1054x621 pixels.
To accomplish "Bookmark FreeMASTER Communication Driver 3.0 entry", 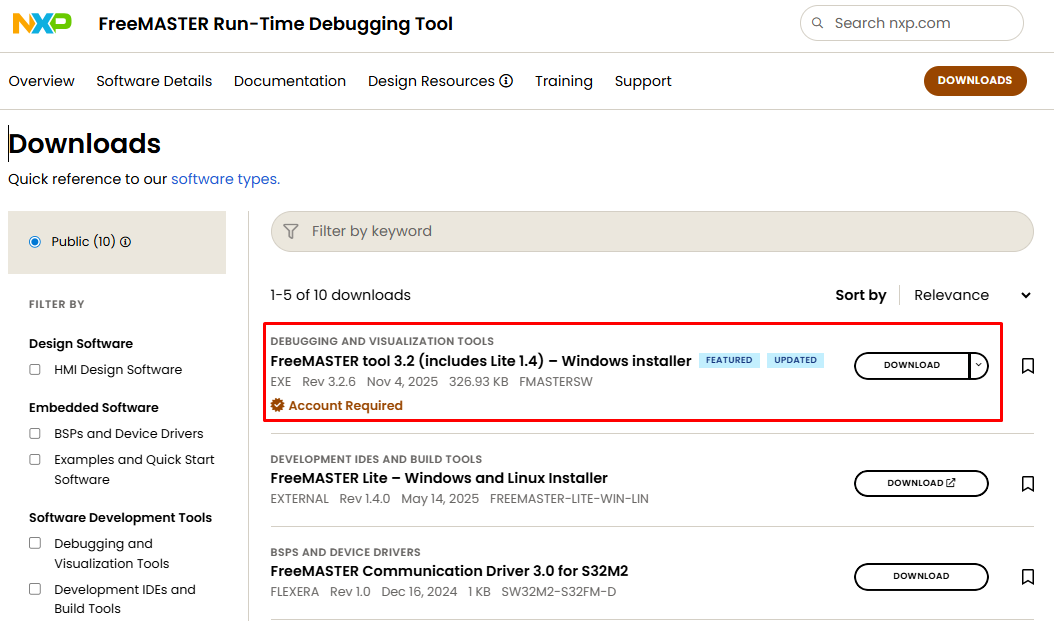I will [x=1027, y=577].
